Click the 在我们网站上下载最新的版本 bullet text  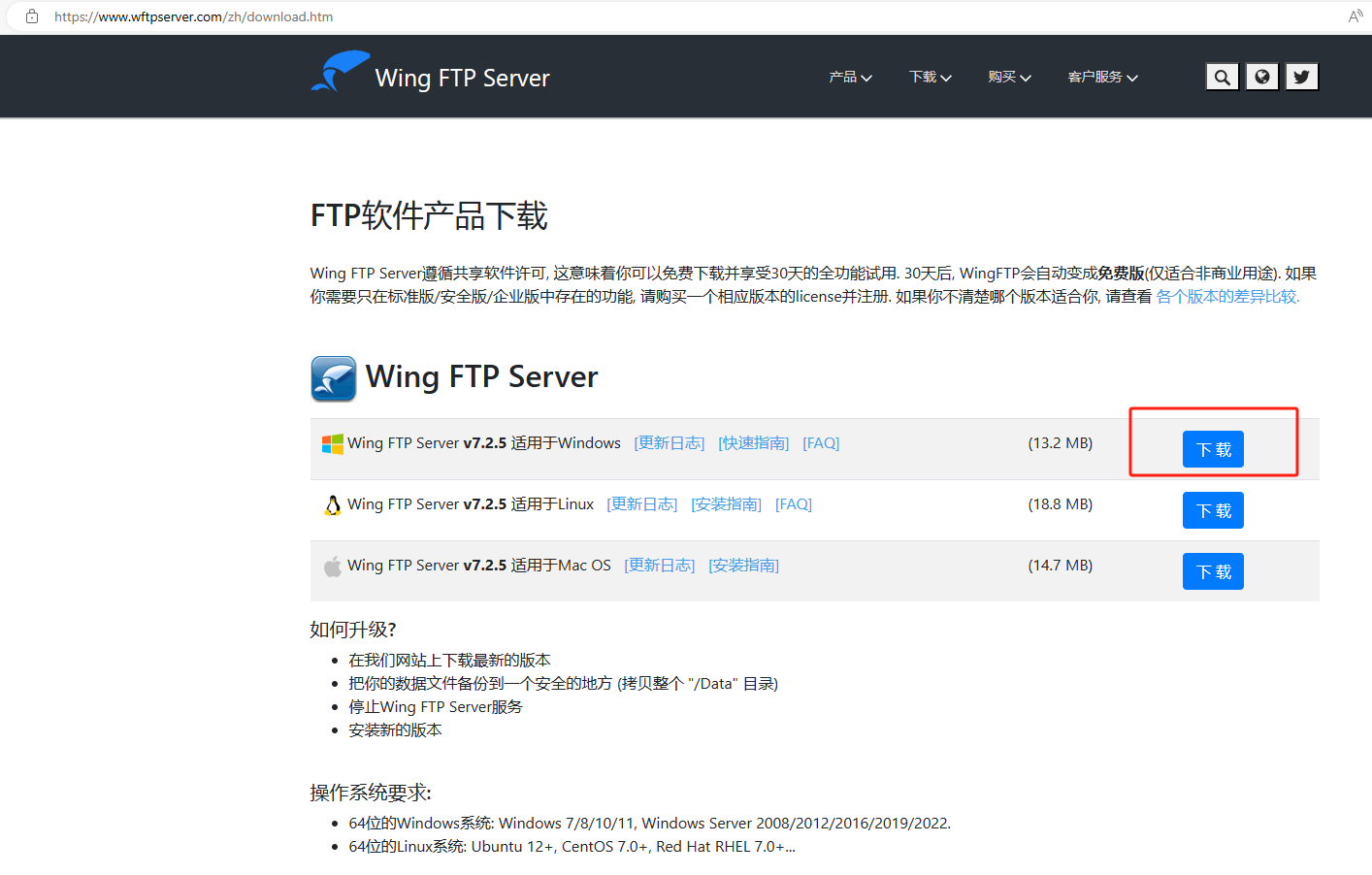point(450,661)
